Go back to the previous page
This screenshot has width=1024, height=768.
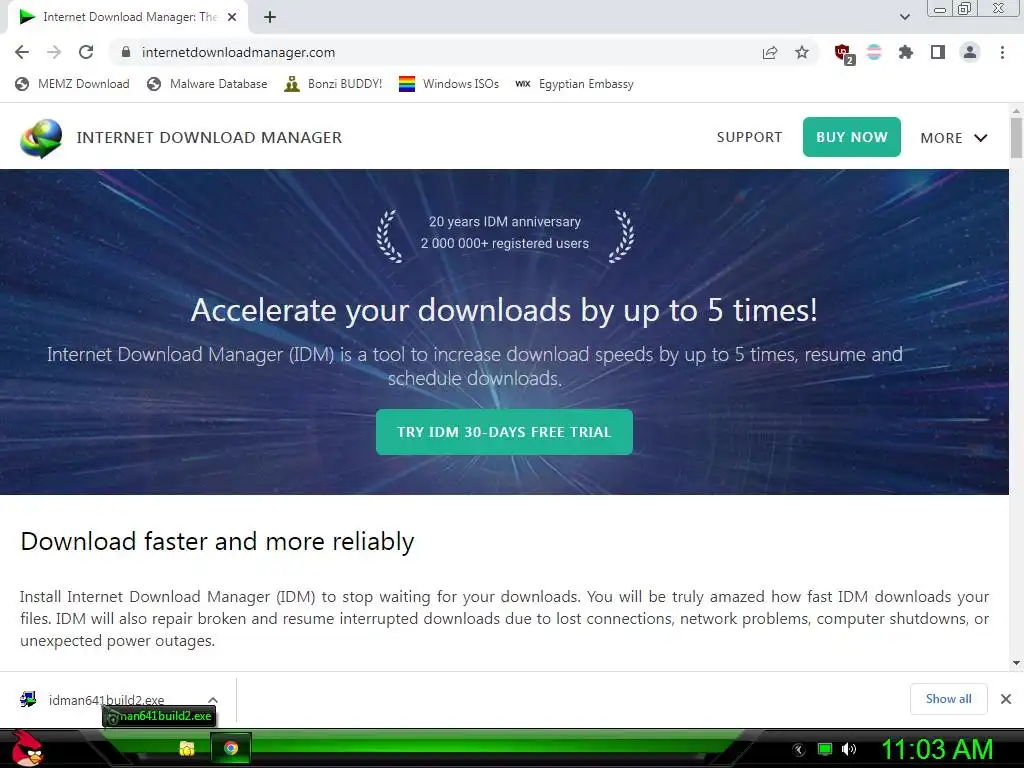click(x=22, y=52)
